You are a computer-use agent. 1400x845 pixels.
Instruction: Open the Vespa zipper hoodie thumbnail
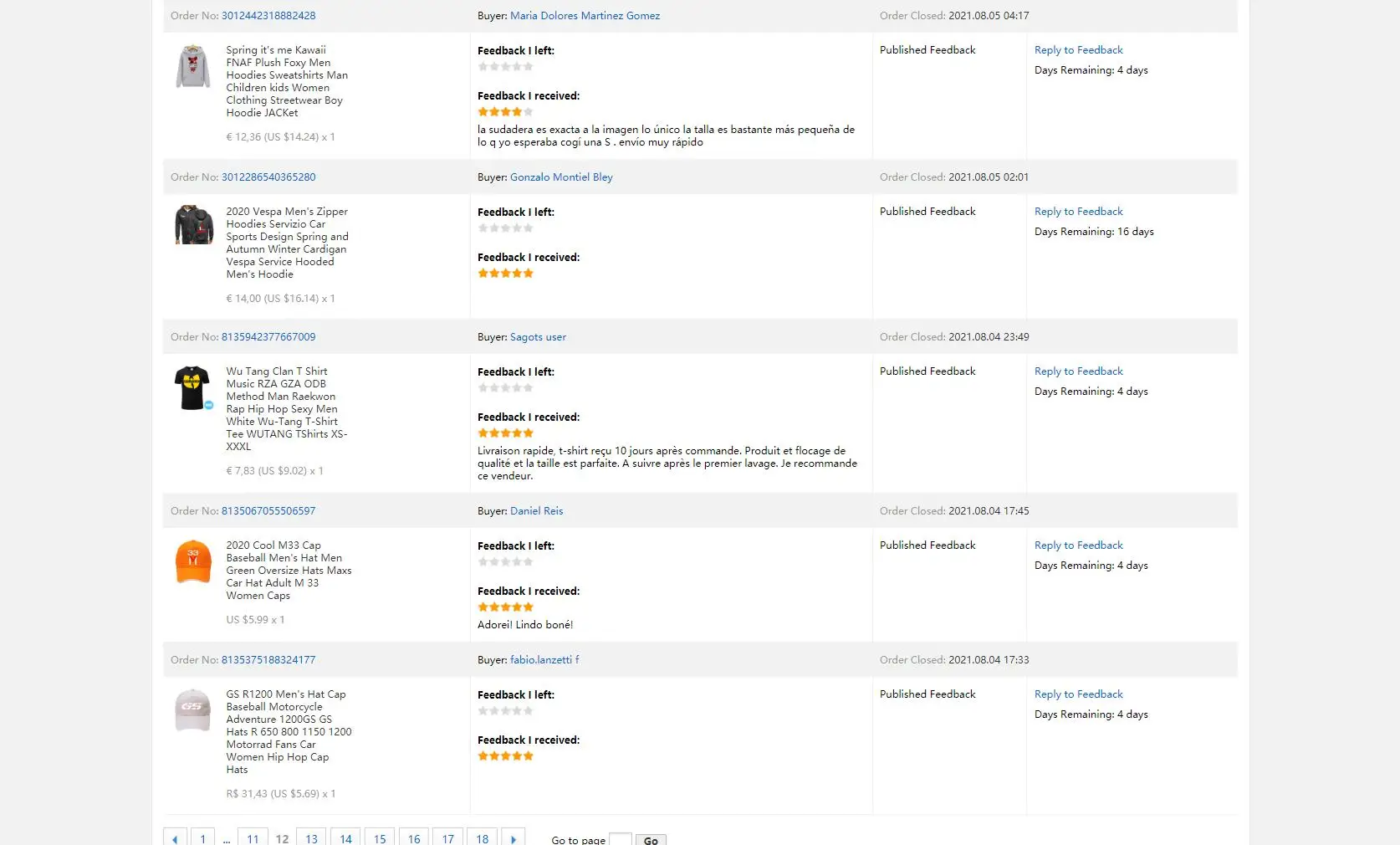point(193,225)
